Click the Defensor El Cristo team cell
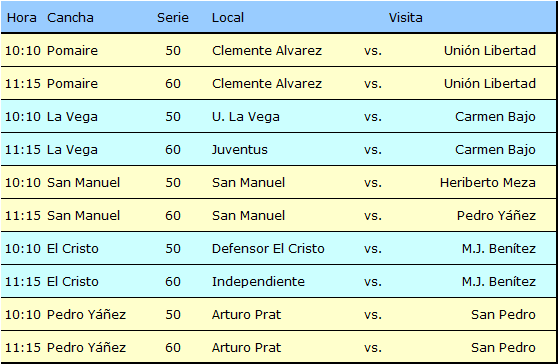 [268, 248]
